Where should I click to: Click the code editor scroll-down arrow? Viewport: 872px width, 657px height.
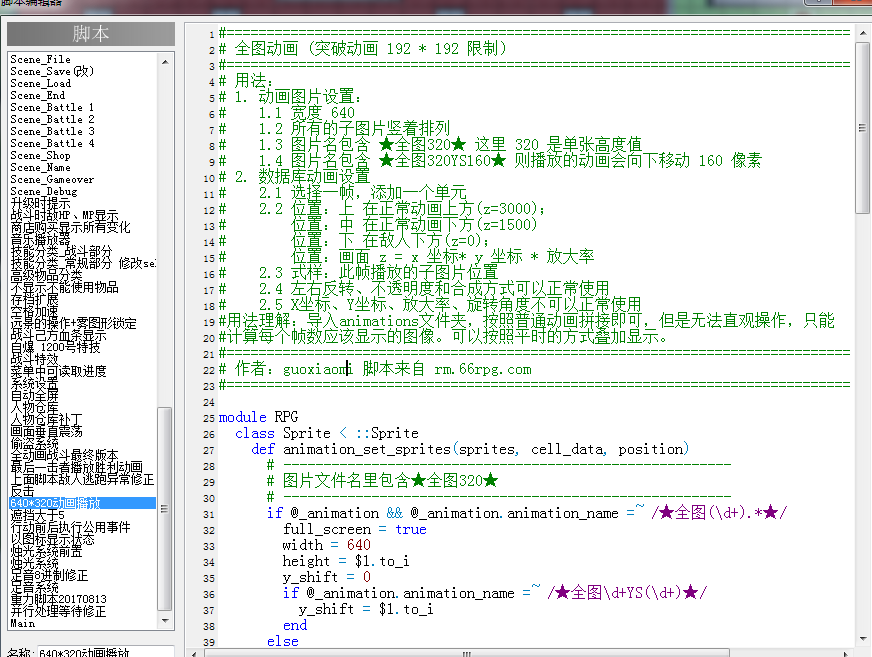863,639
